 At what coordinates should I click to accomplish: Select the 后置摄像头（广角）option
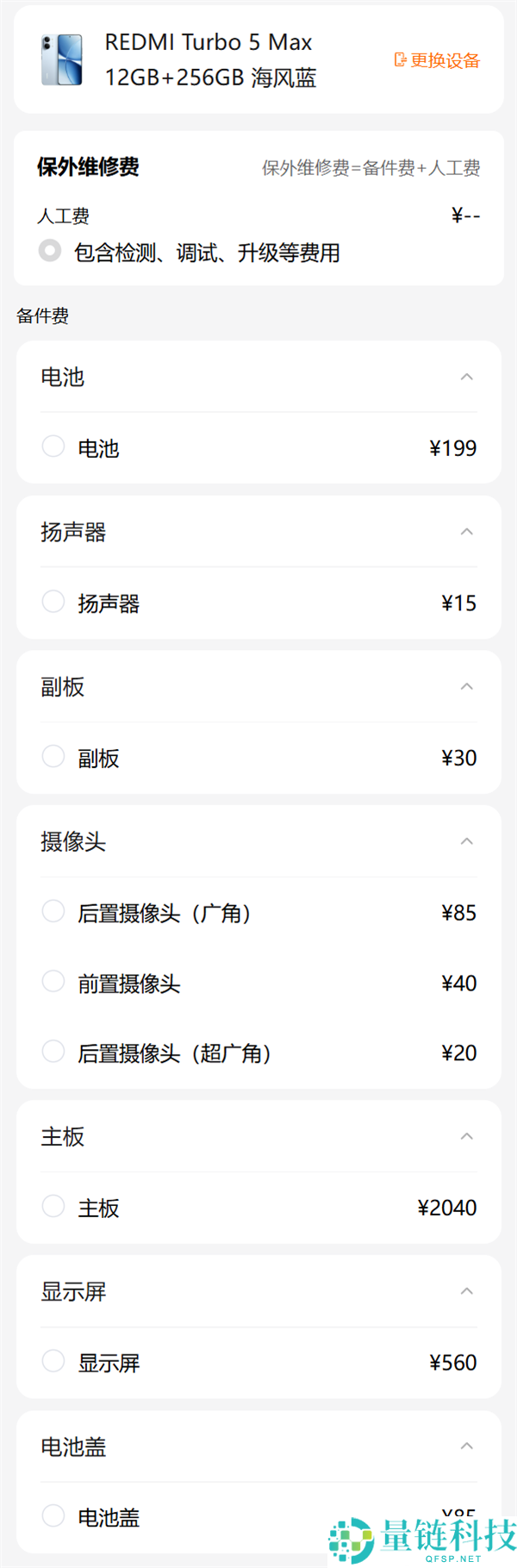53,911
